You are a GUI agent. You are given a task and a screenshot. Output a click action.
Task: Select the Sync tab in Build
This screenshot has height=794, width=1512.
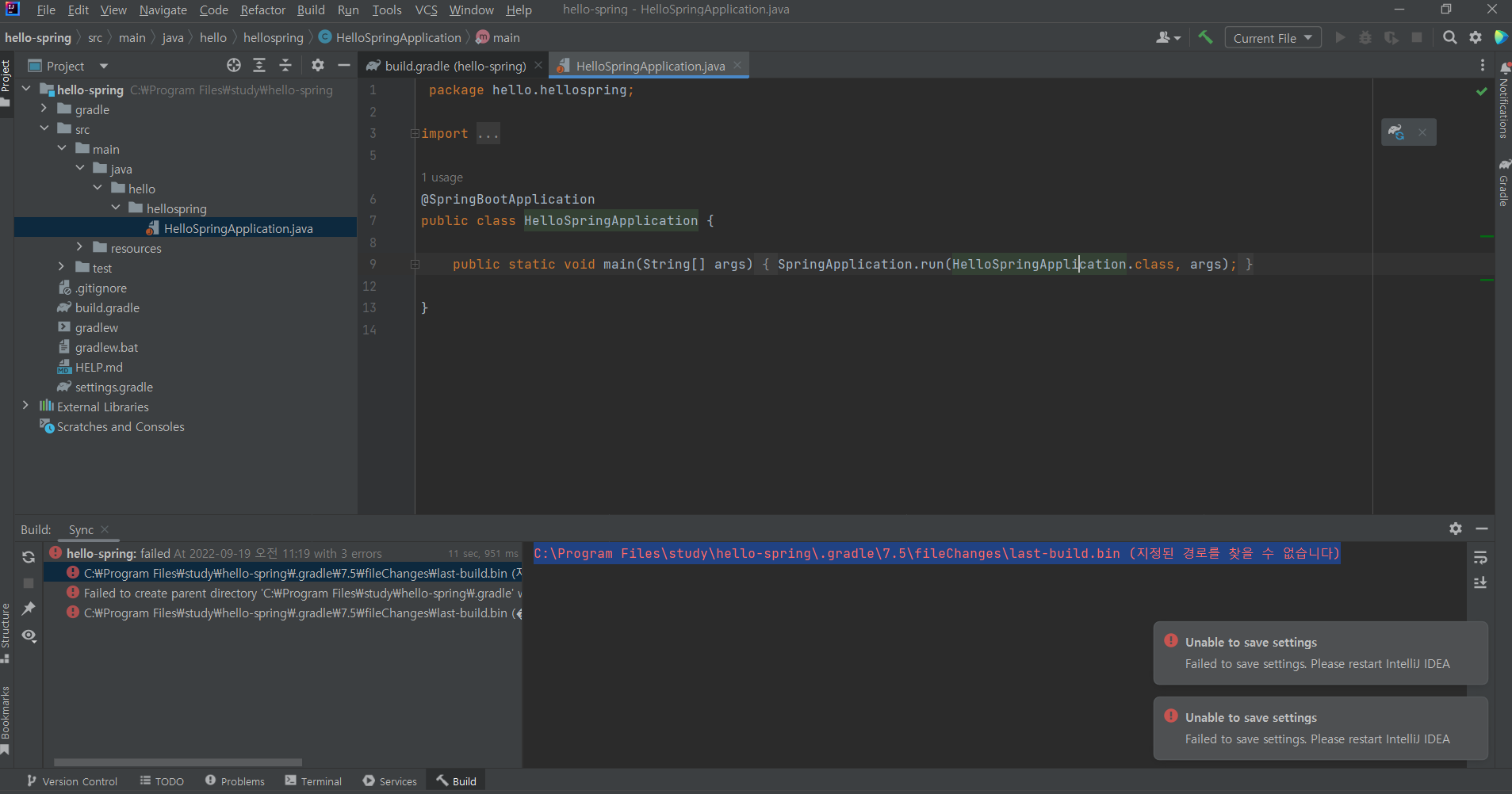pos(81,529)
